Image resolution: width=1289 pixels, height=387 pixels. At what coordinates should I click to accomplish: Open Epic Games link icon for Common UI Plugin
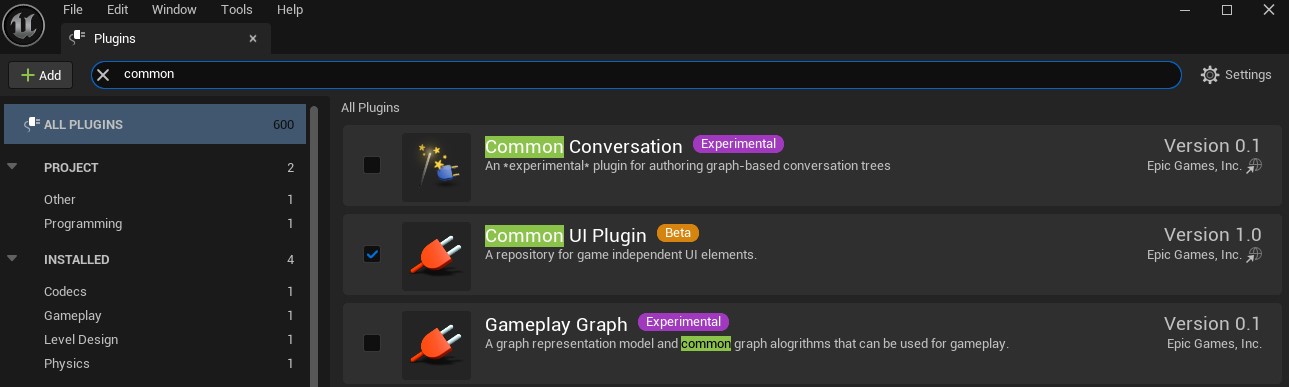(1254, 255)
